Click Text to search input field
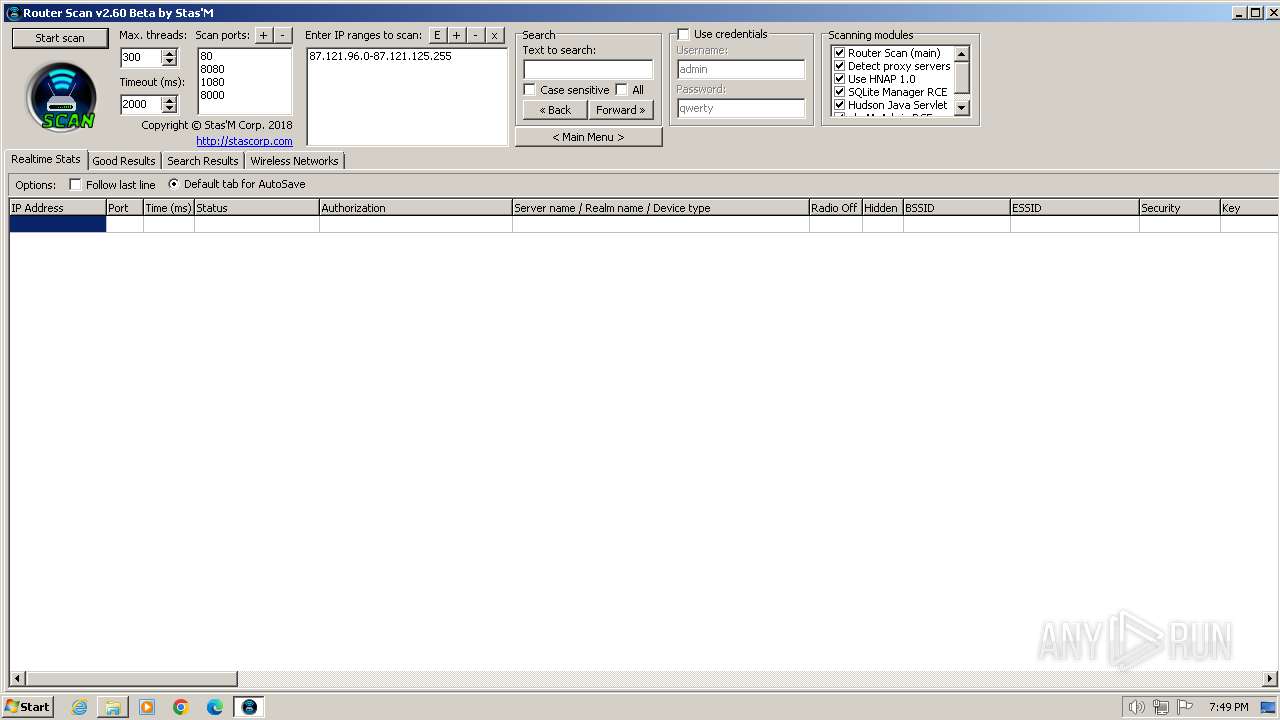The height and width of the screenshot is (720, 1280). click(588, 69)
